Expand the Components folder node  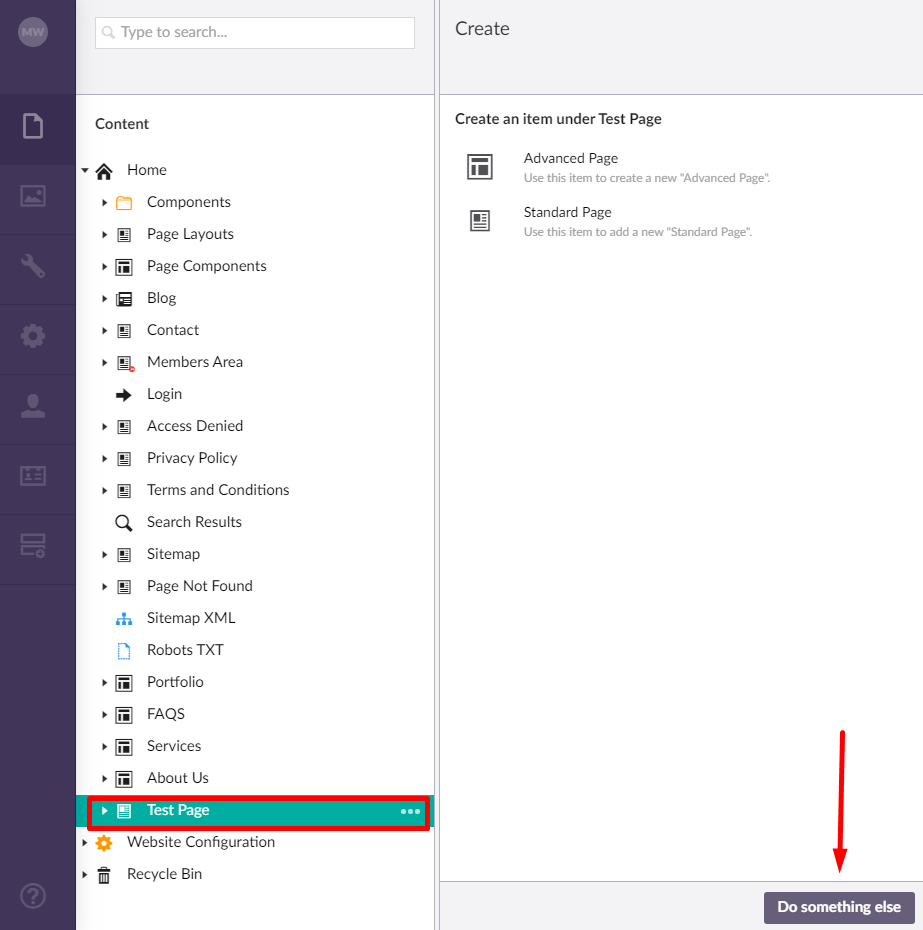(x=104, y=202)
